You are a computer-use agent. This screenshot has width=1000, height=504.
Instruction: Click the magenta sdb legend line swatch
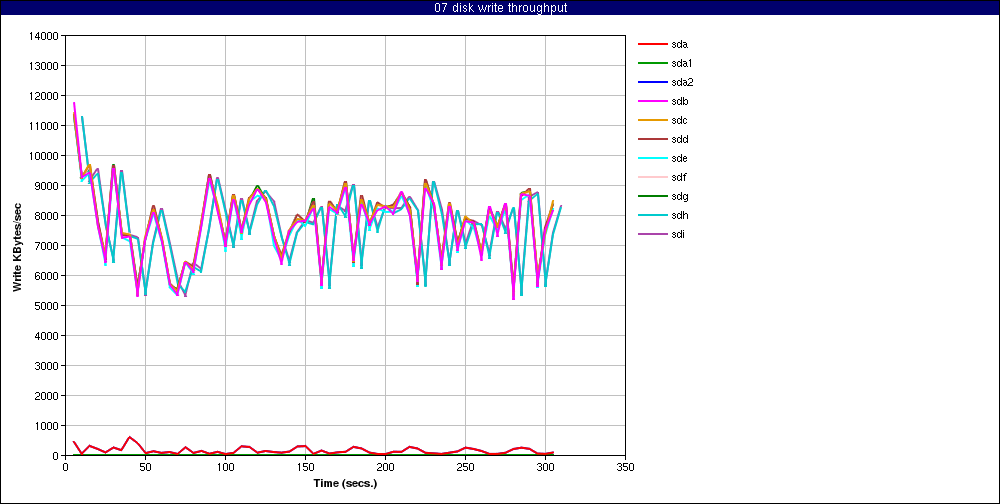pos(652,101)
